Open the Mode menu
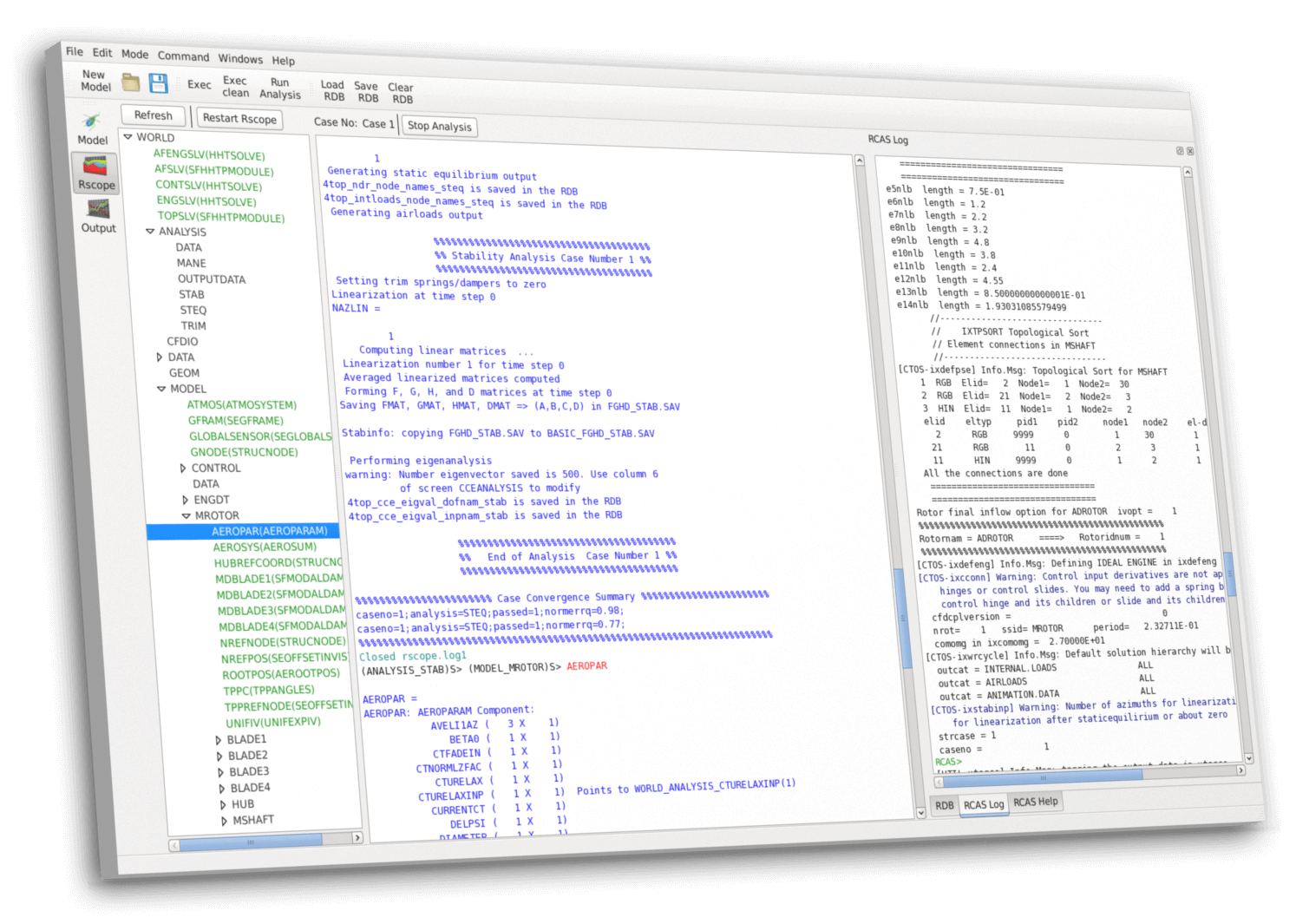This screenshot has height=924, width=1296. point(134,54)
